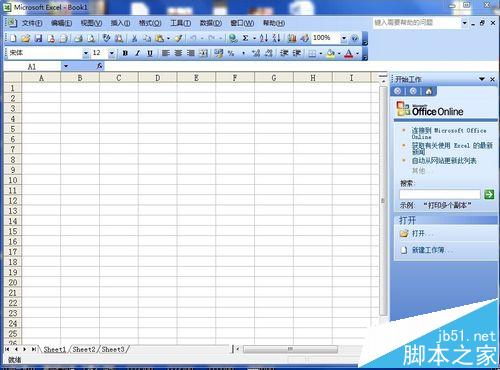500x370 pixels.
Task: Open the 视图(V) View menu
Action: 91,23
